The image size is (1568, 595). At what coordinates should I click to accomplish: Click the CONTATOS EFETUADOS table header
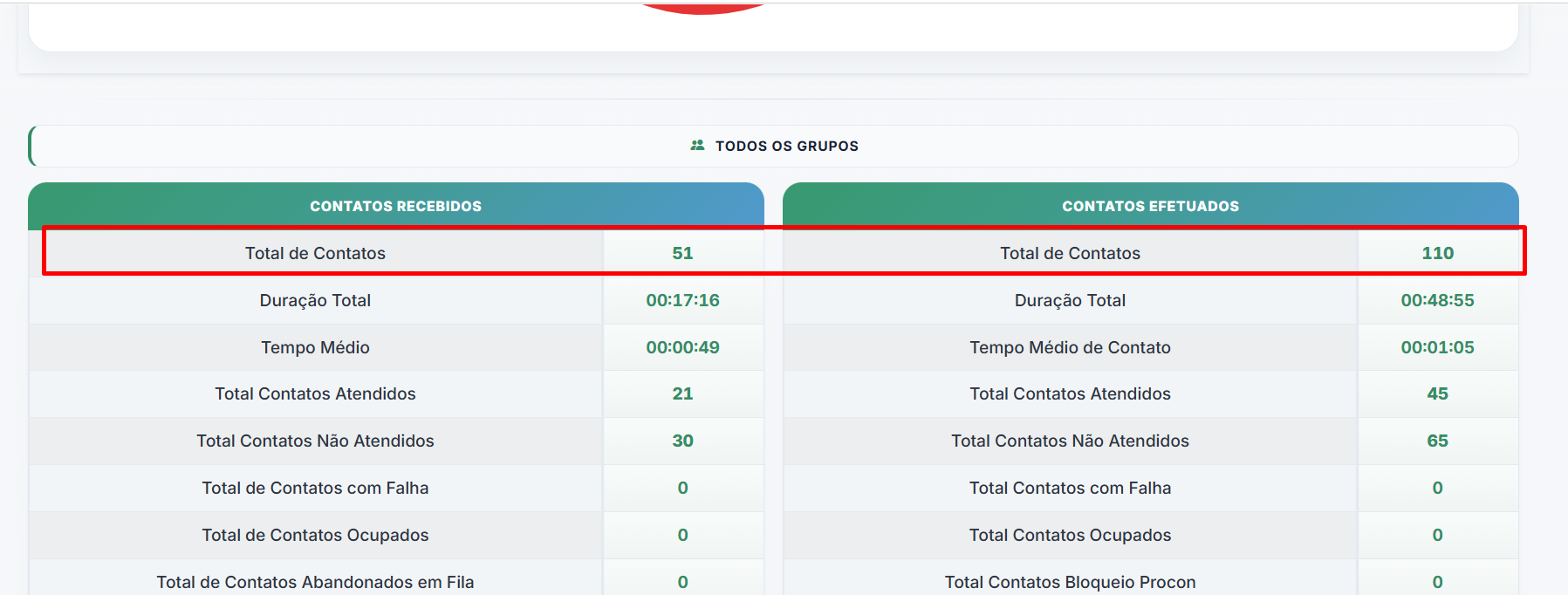pyautogui.click(x=1151, y=206)
